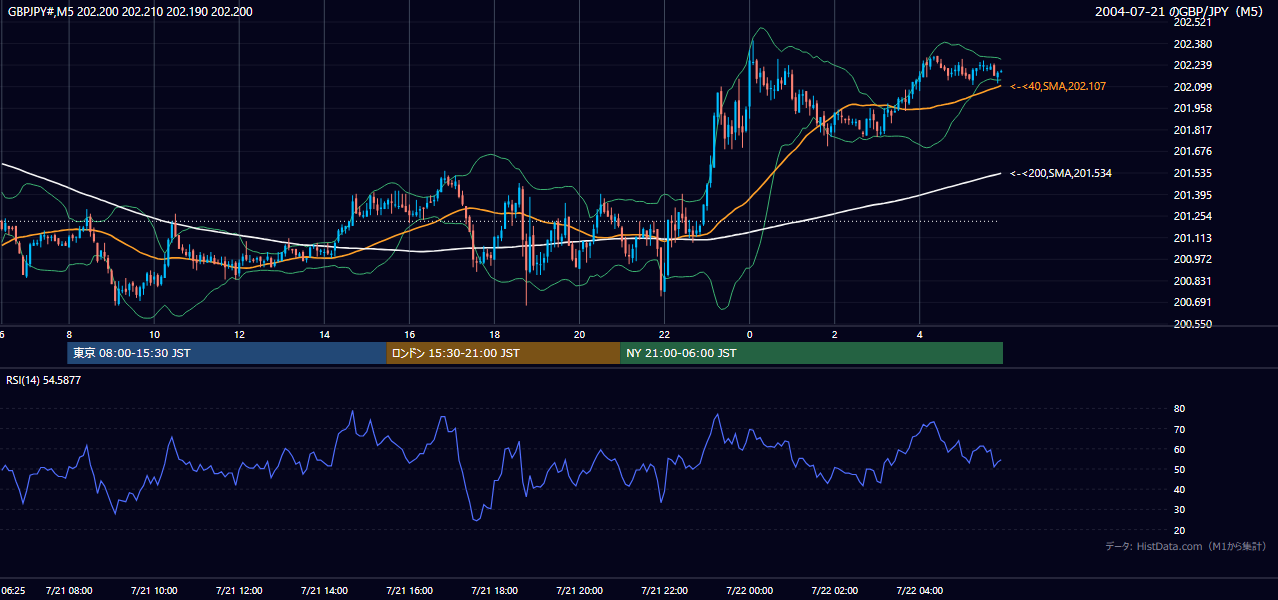Screen dimensions: 1278x600
Task: Click price axis value 201.113
Action: [x=1192, y=238]
